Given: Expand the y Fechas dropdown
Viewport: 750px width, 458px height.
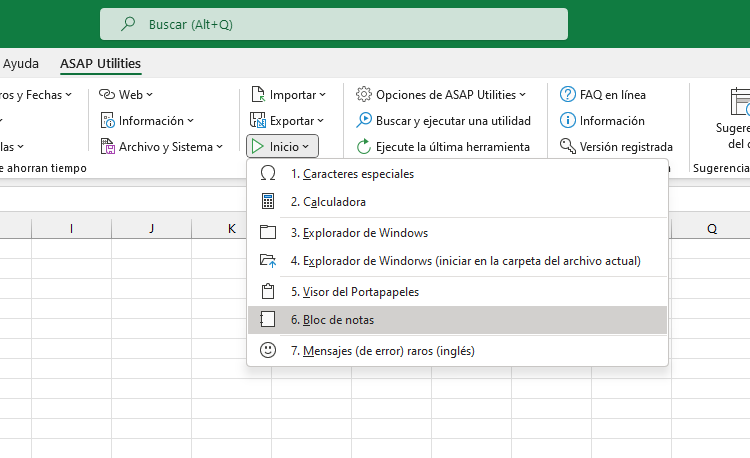Looking at the screenshot, I should coord(36,95).
